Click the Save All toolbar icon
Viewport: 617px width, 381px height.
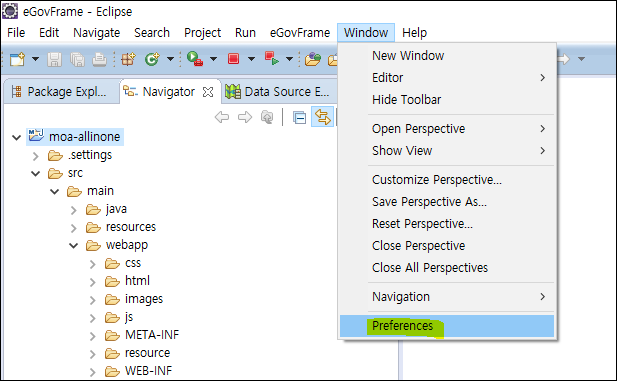pyautogui.click(x=77, y=59)
